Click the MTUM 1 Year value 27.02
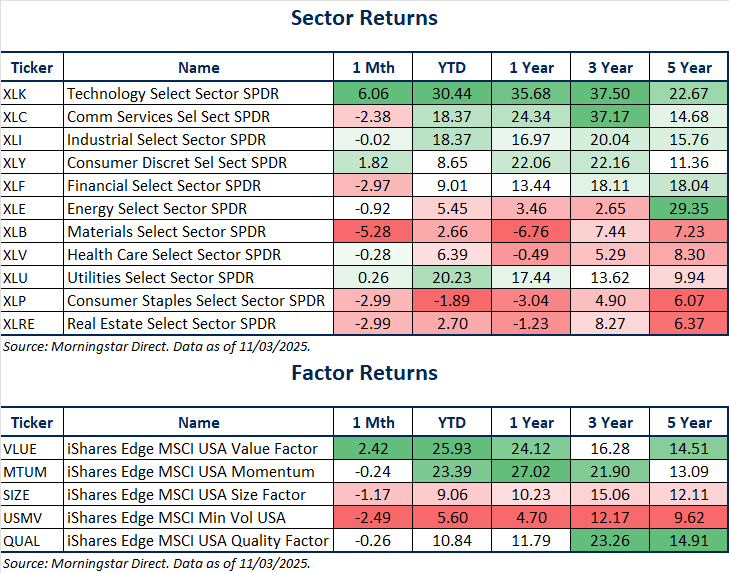This screenshot has width=729, height=573. tap(532, 471)
